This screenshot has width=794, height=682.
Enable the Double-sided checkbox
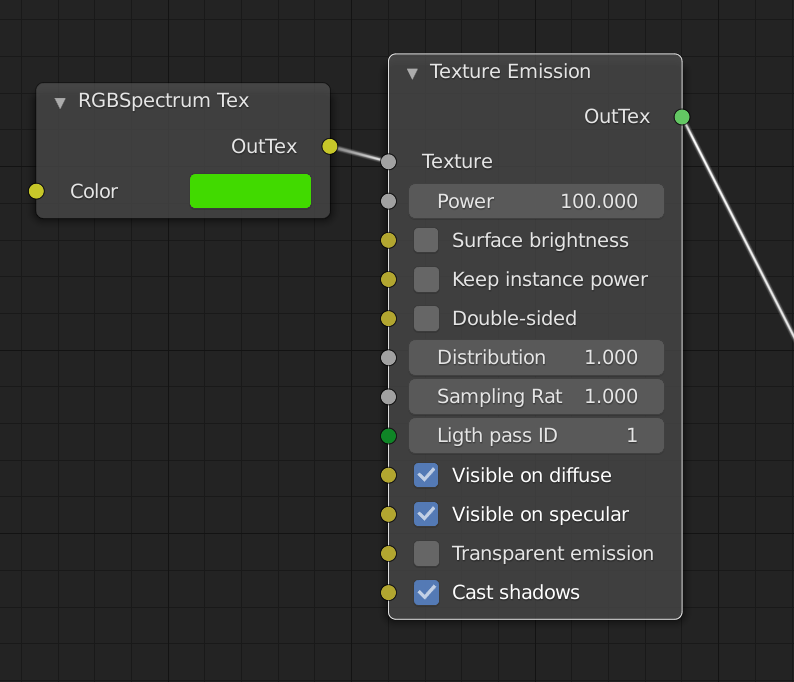click(427, 318)
